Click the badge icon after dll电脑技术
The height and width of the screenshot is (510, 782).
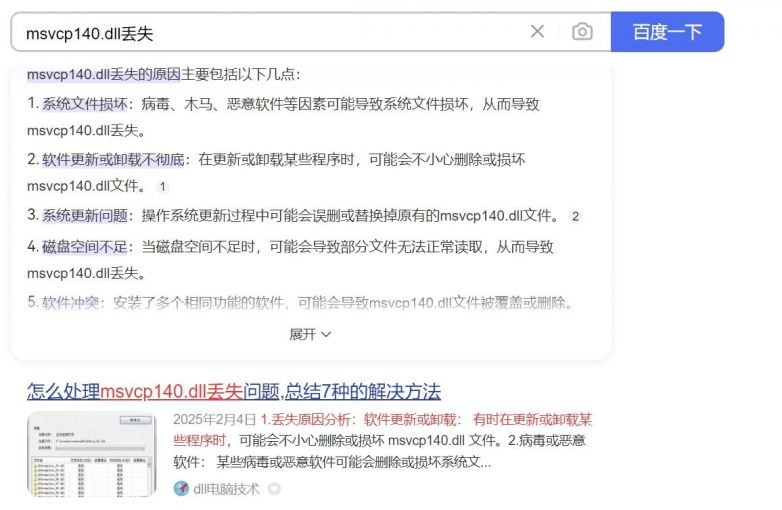[274, 489]
